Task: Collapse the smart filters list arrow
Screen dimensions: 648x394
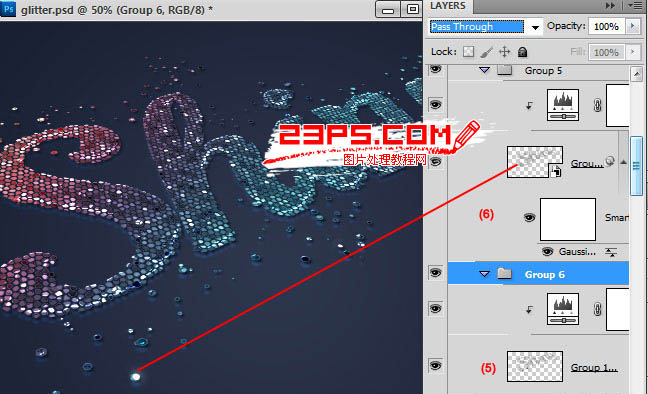Action: 623,162
